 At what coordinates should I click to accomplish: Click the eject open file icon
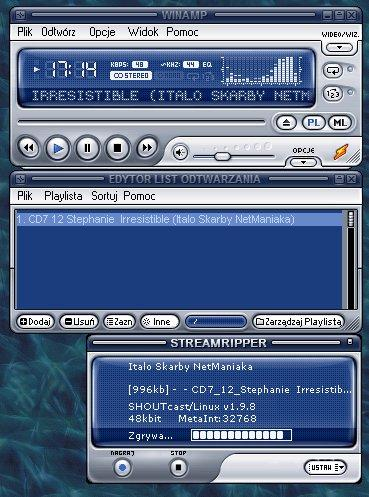(x=287, y=123)
